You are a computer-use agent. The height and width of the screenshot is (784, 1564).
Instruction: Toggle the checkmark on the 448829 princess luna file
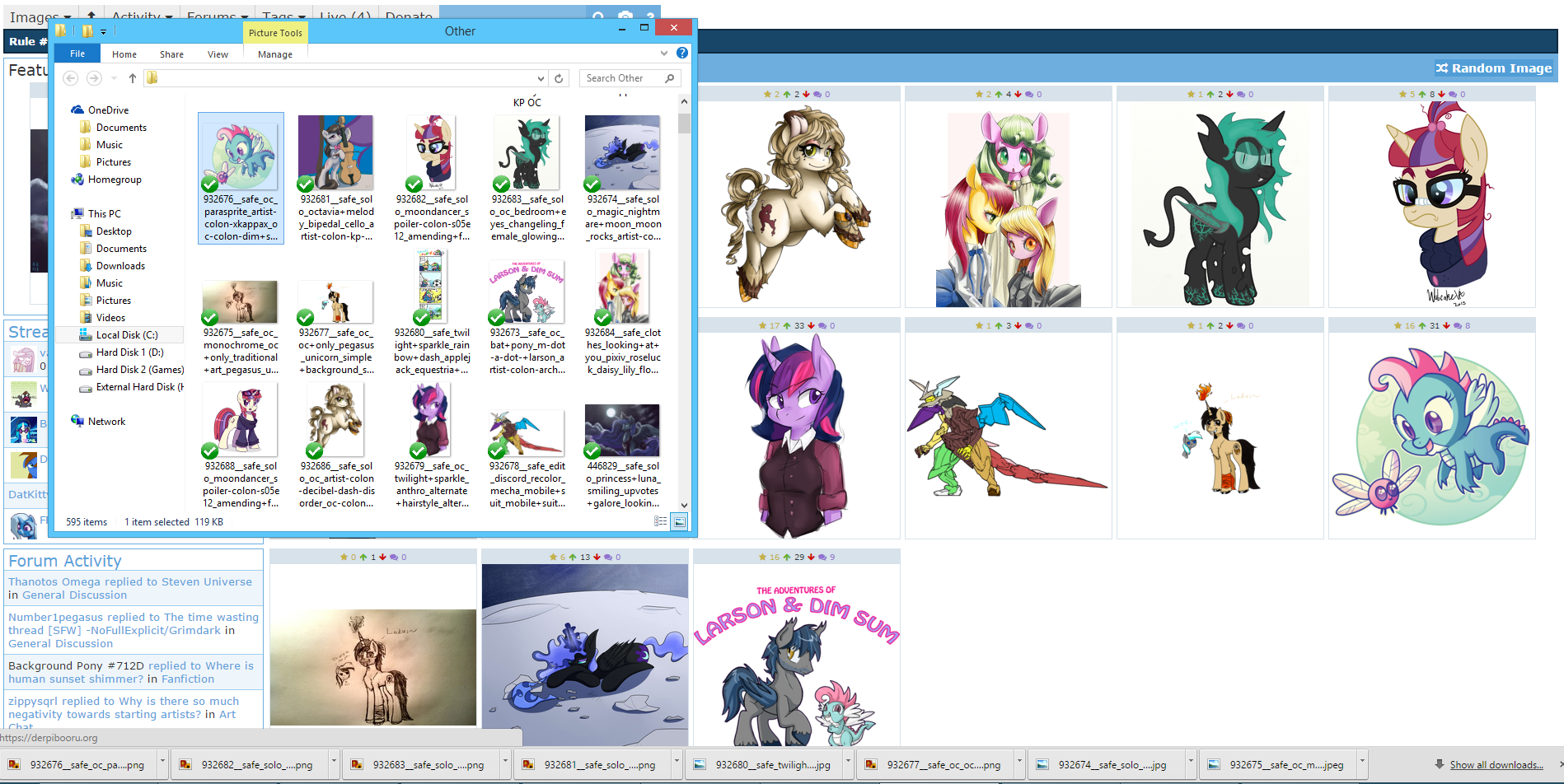[592, 450]
